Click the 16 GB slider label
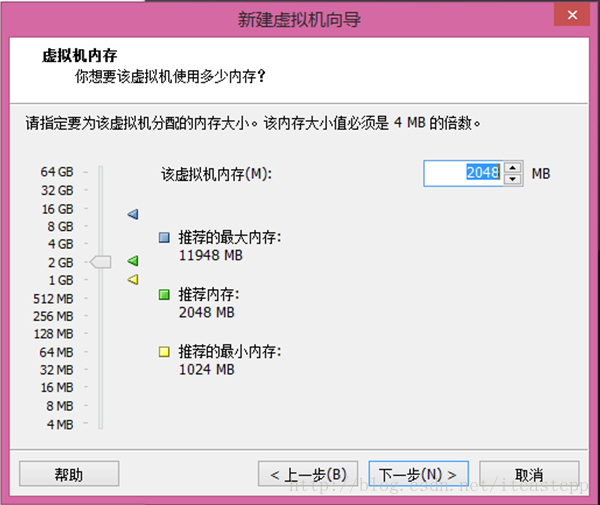The width and height of the screenshot is (600, 505). (x=57, y=209)
